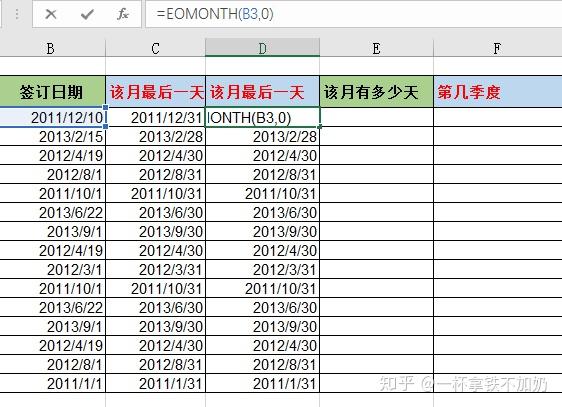Select empty 该月有多少天 cell in 2012/3/1 row
562x407 pixels.
coord(376,269)
